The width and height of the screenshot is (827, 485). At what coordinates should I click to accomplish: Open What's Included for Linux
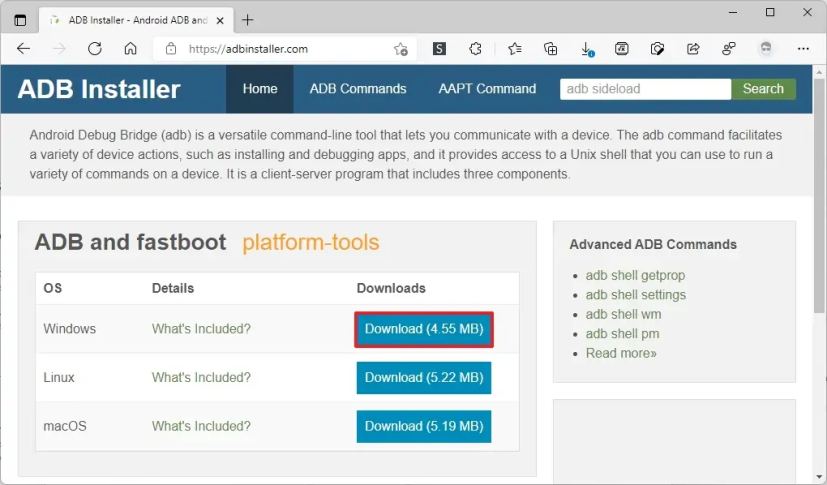[x=201, y=377]
